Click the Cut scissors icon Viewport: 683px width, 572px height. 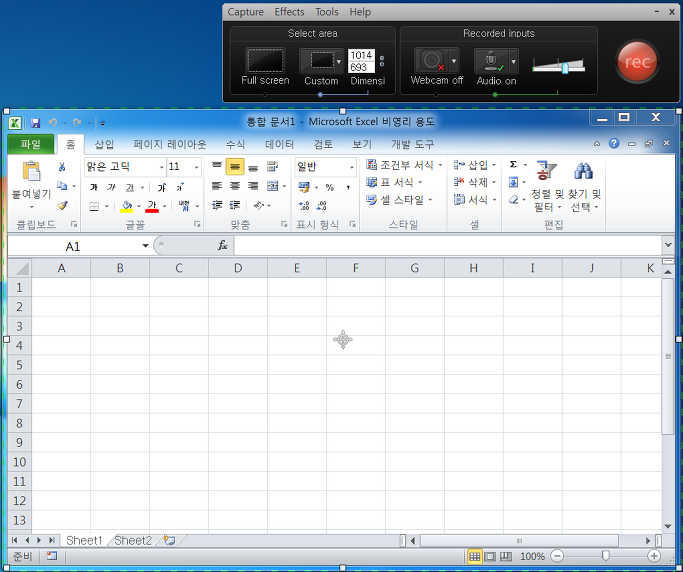62,166
